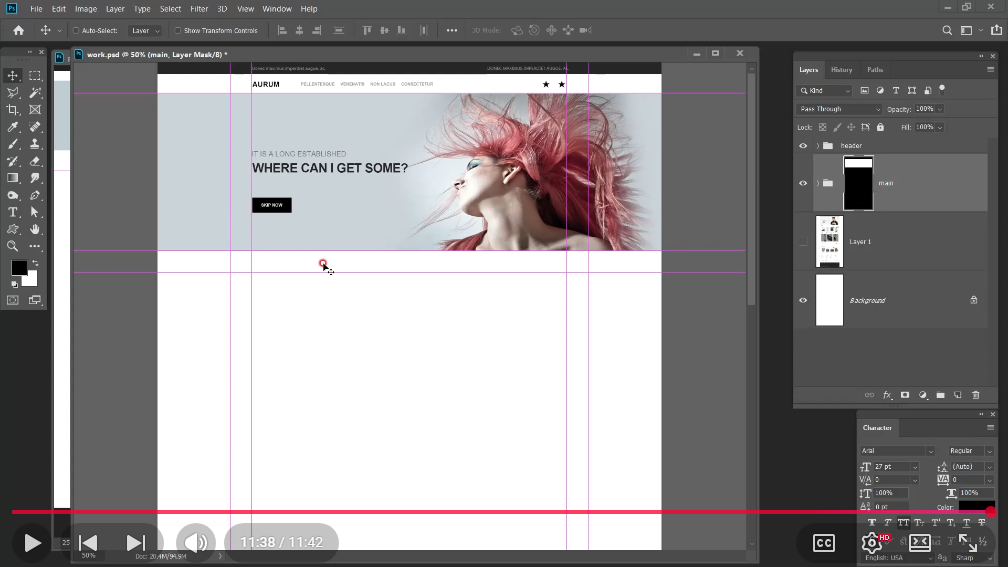Open the Auto-Select Layer dropdown
Image resolution: width=1008 pixels, height=567 pixels.
(x=145, y=30)
